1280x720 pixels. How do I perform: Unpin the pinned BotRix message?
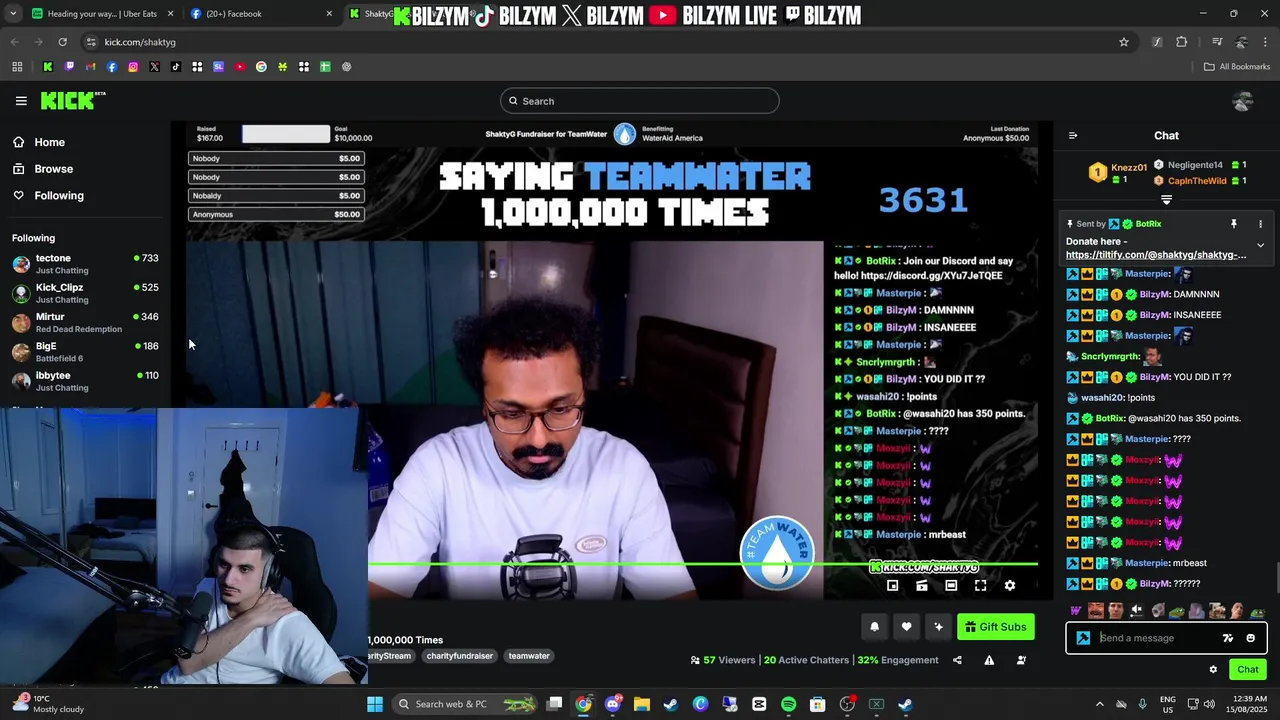pyautogui.click(x=1234, y=224)
